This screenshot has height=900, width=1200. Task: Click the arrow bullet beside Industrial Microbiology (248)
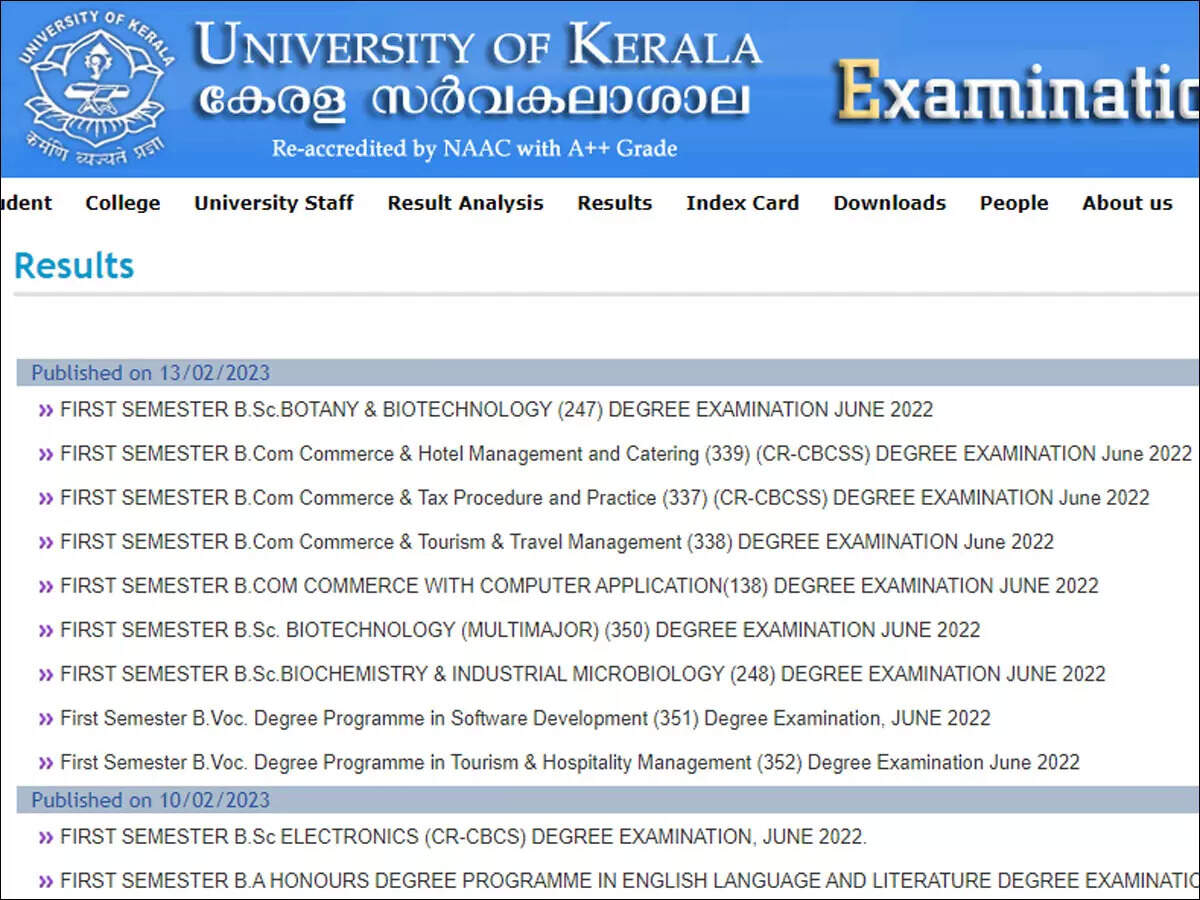[45, 675]
